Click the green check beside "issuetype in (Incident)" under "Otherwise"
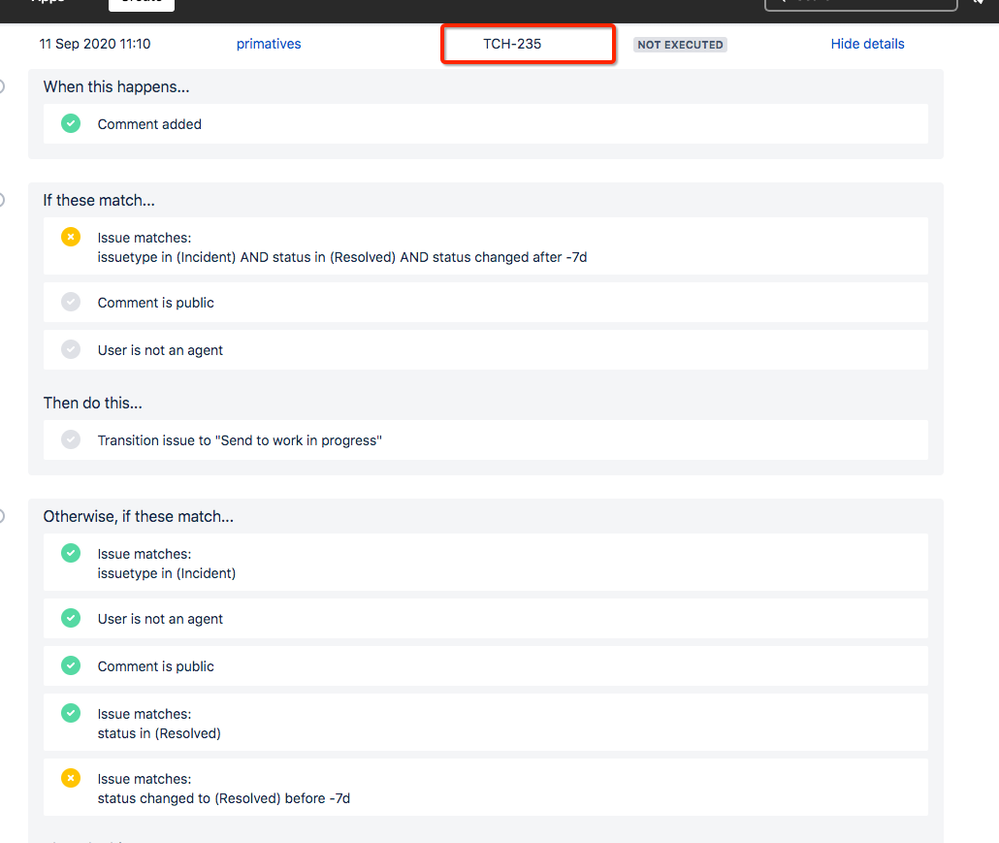 pos(71,553)
